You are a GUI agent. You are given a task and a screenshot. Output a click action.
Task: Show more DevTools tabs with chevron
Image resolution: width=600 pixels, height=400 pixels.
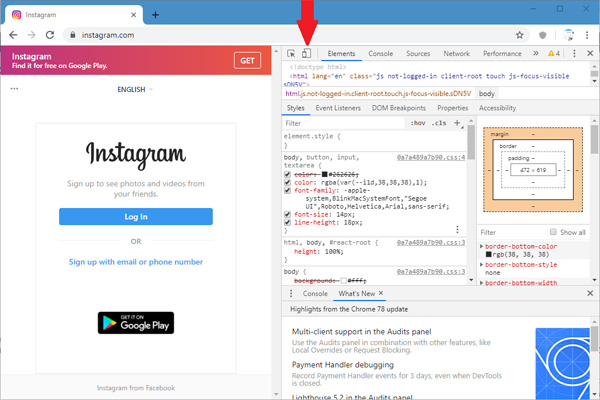[536, 54]
